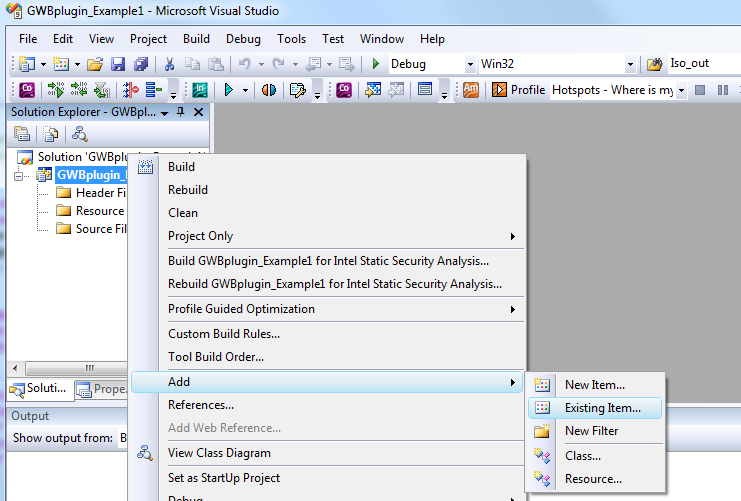Screen dimensions: 741x501
Task: Choose Resource... in Add submenu
Action: [x=595, y=479]
